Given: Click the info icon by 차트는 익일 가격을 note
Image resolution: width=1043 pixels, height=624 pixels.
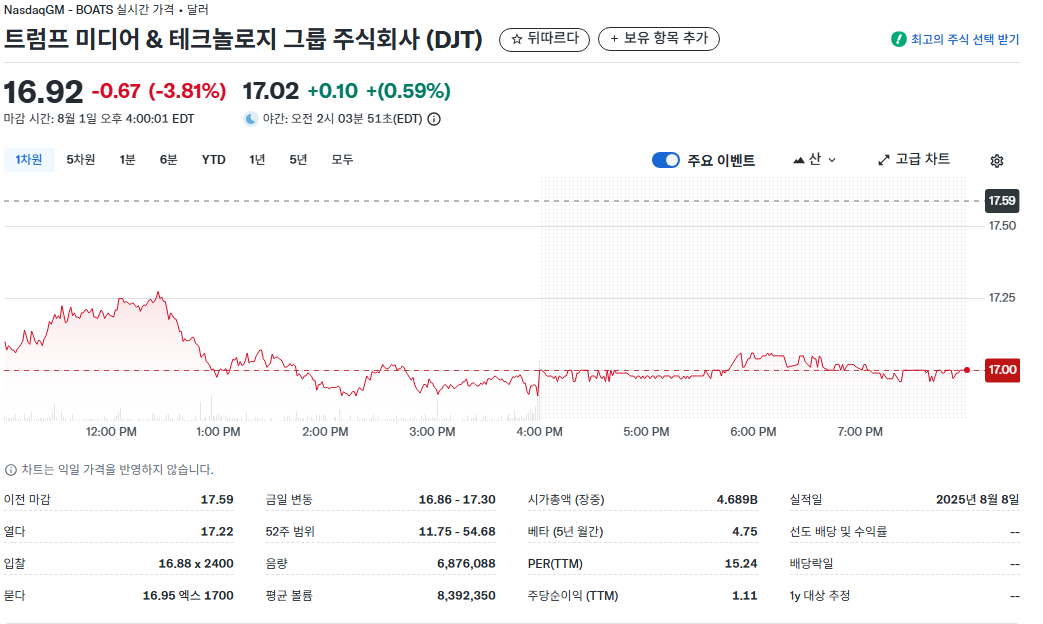Looking at the screenshot, I should (x=11, y=470).
